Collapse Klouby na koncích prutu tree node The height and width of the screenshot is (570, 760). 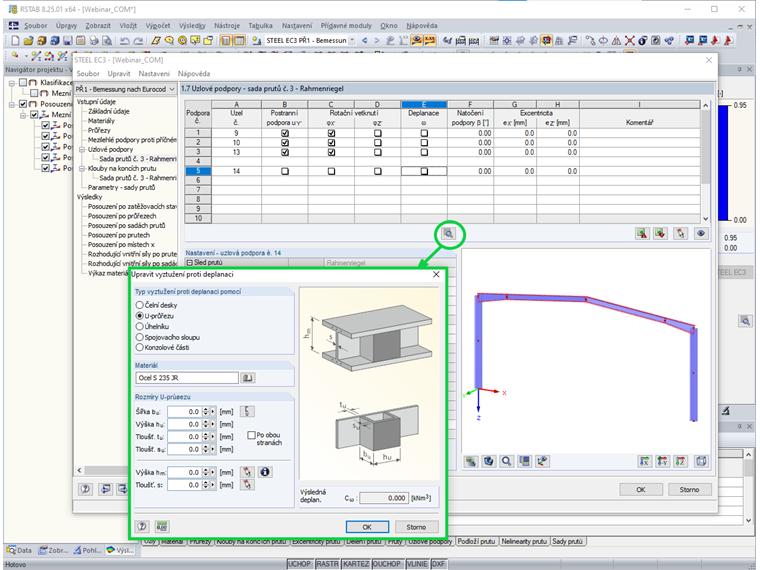[x=82, y=168]
